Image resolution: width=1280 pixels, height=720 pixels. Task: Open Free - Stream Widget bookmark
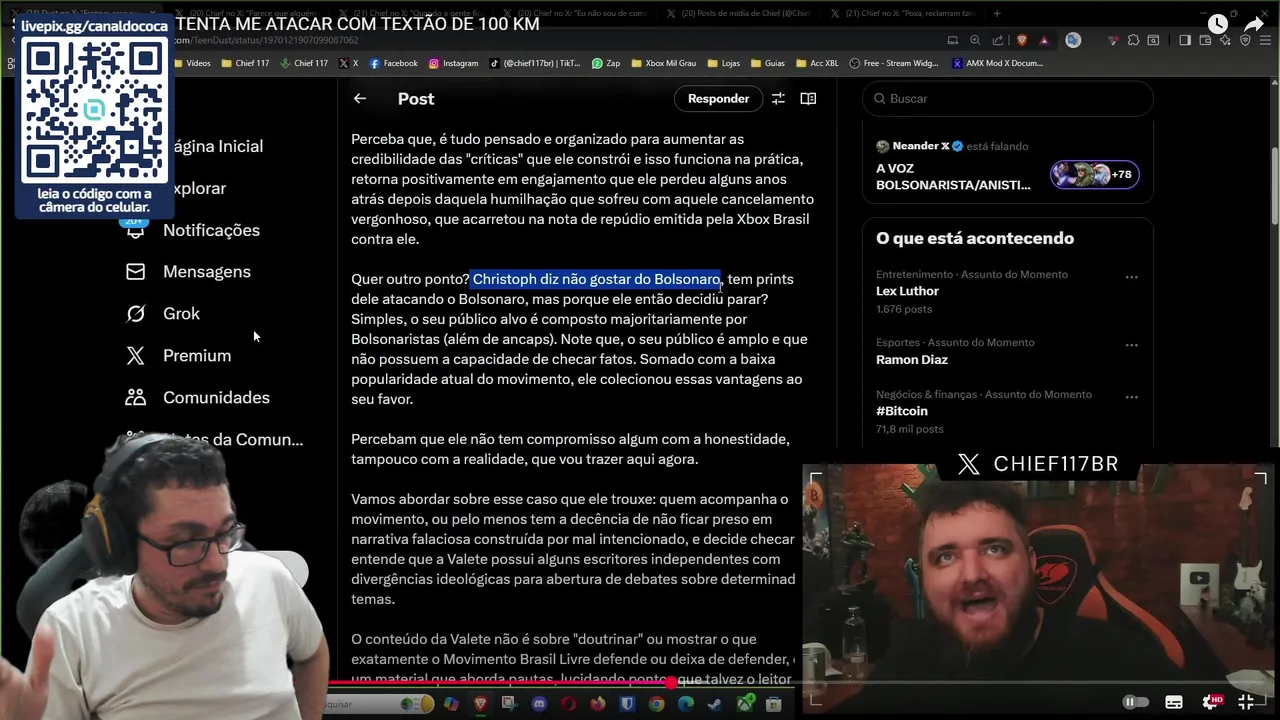896,63
